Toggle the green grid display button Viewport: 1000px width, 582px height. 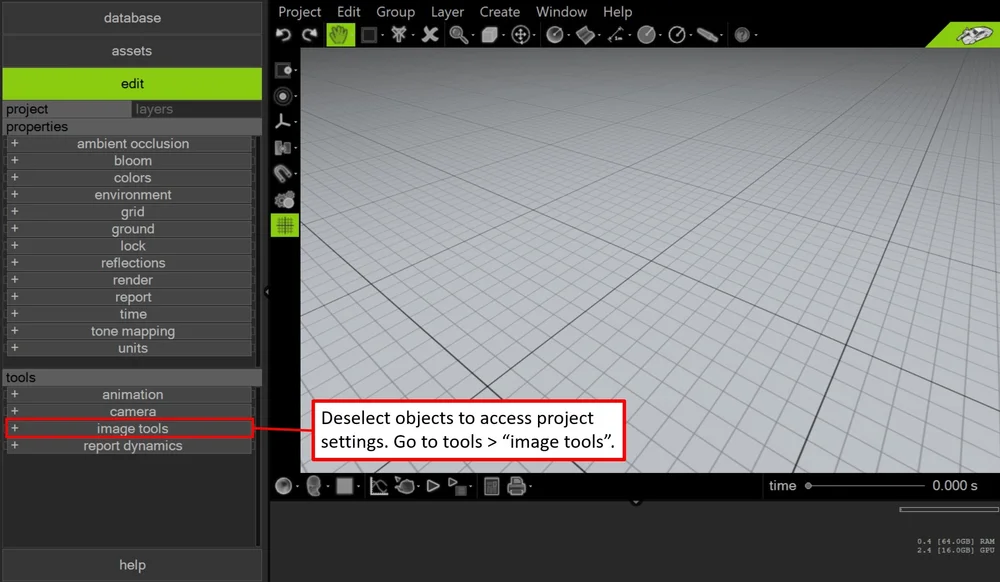284,225
